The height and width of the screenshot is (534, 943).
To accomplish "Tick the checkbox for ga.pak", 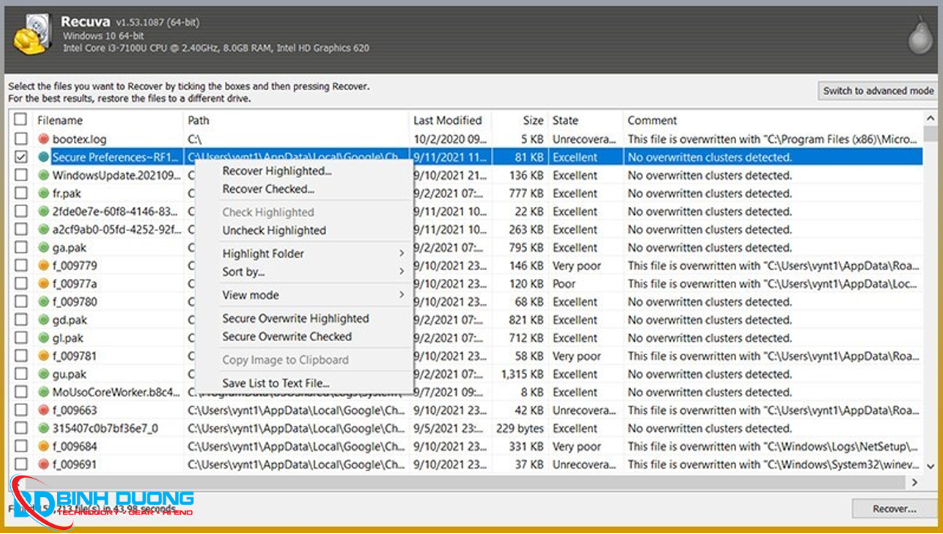I will click(20, 247).
